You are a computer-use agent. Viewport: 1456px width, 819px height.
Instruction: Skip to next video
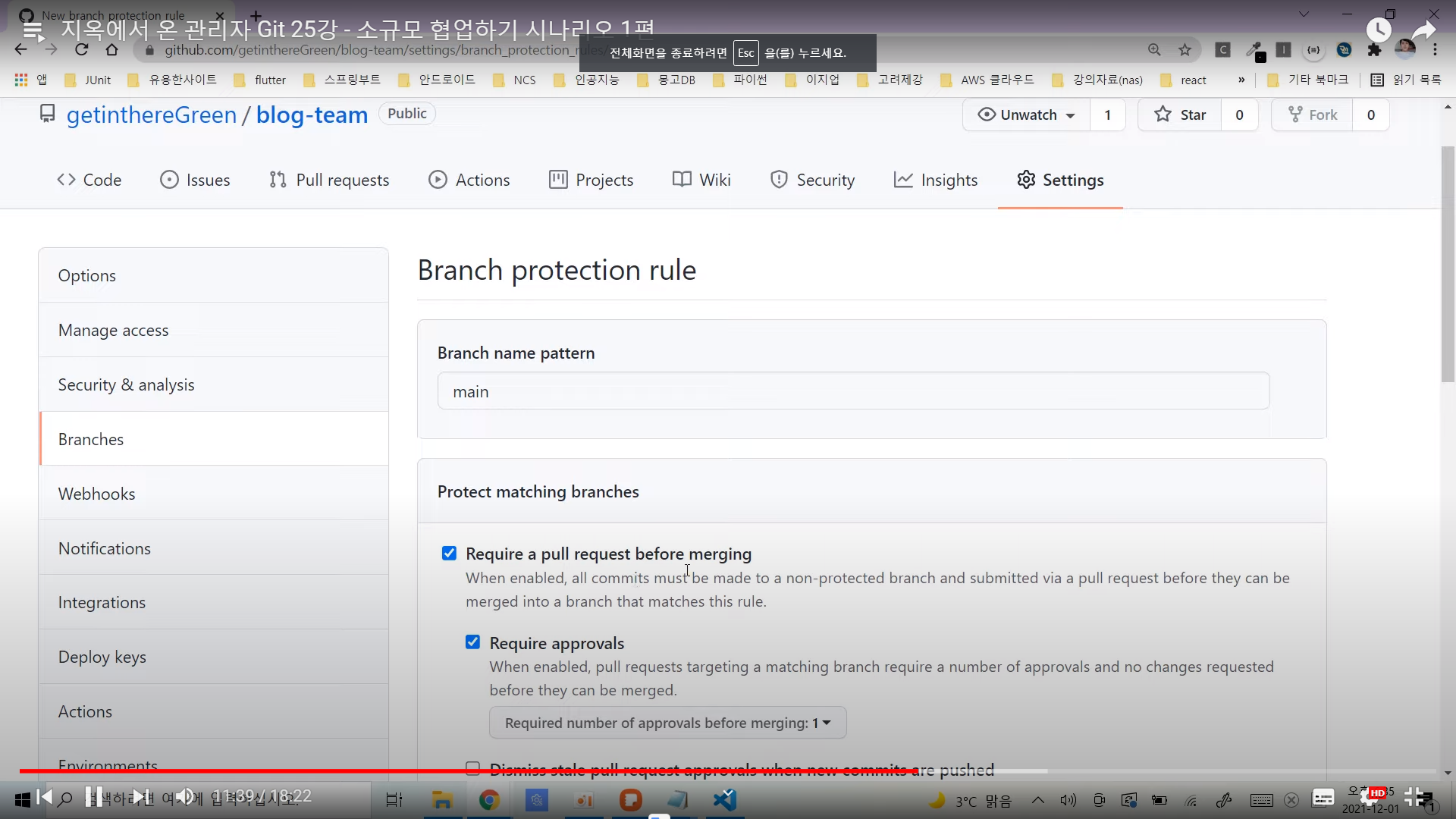[142, 796]
